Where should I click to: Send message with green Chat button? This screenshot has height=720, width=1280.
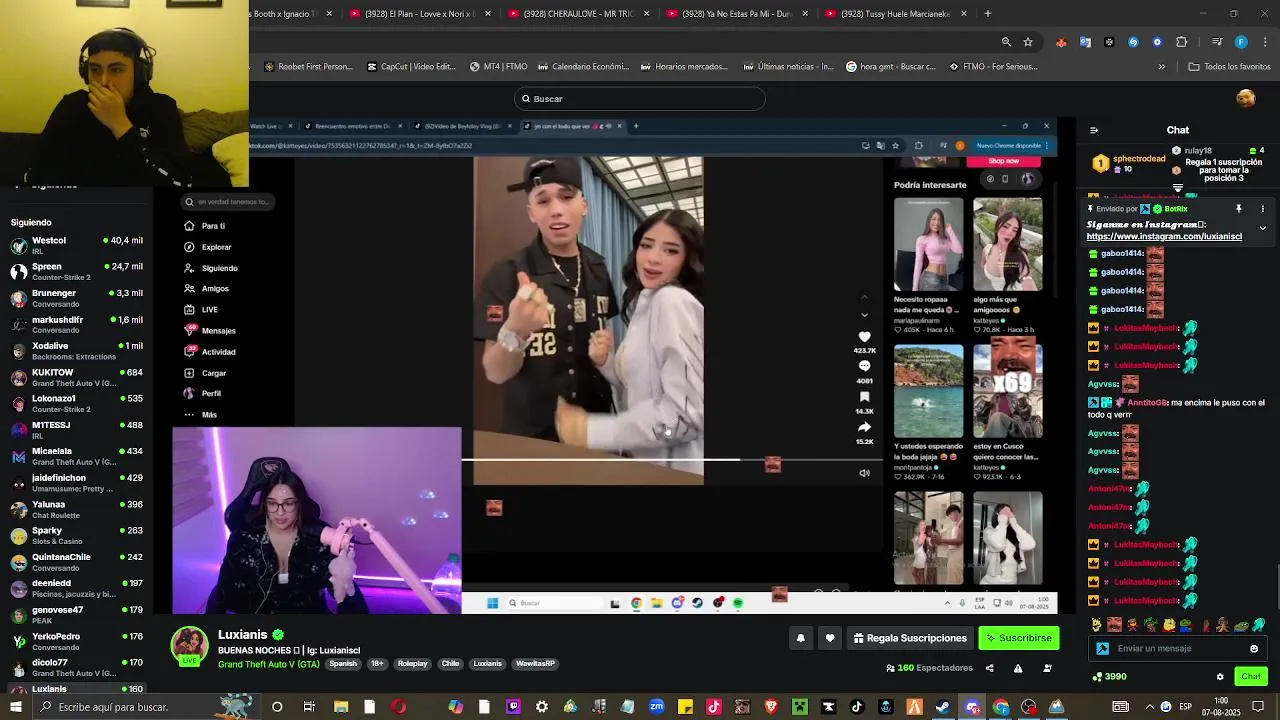pos(1251,677)
